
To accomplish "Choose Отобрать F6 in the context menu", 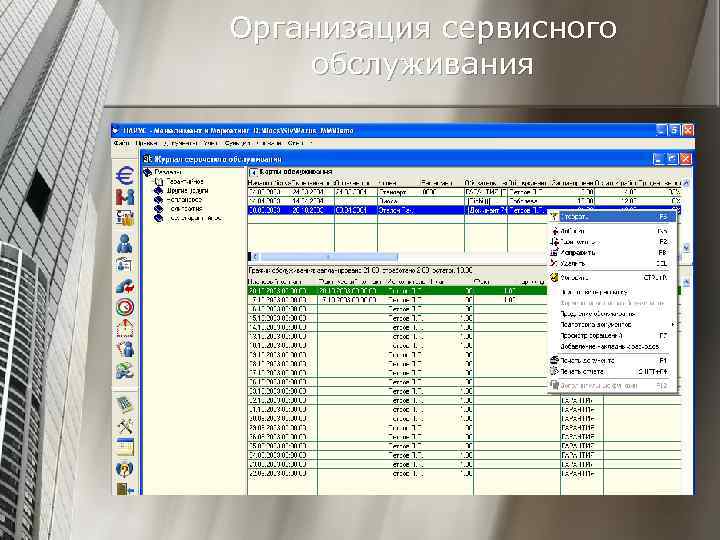I will (x=612, y=216).
